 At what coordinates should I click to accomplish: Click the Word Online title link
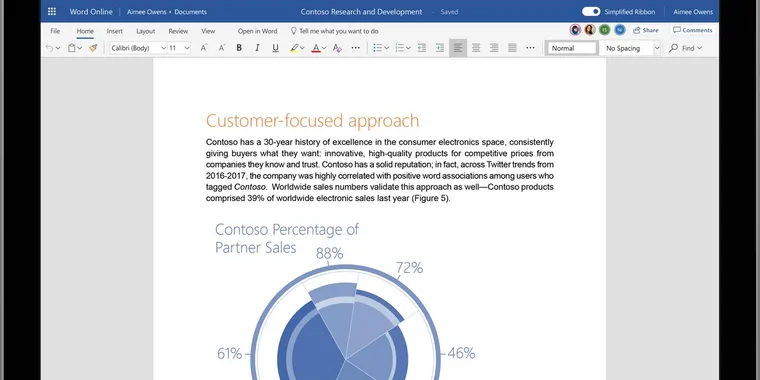(91, 12)
